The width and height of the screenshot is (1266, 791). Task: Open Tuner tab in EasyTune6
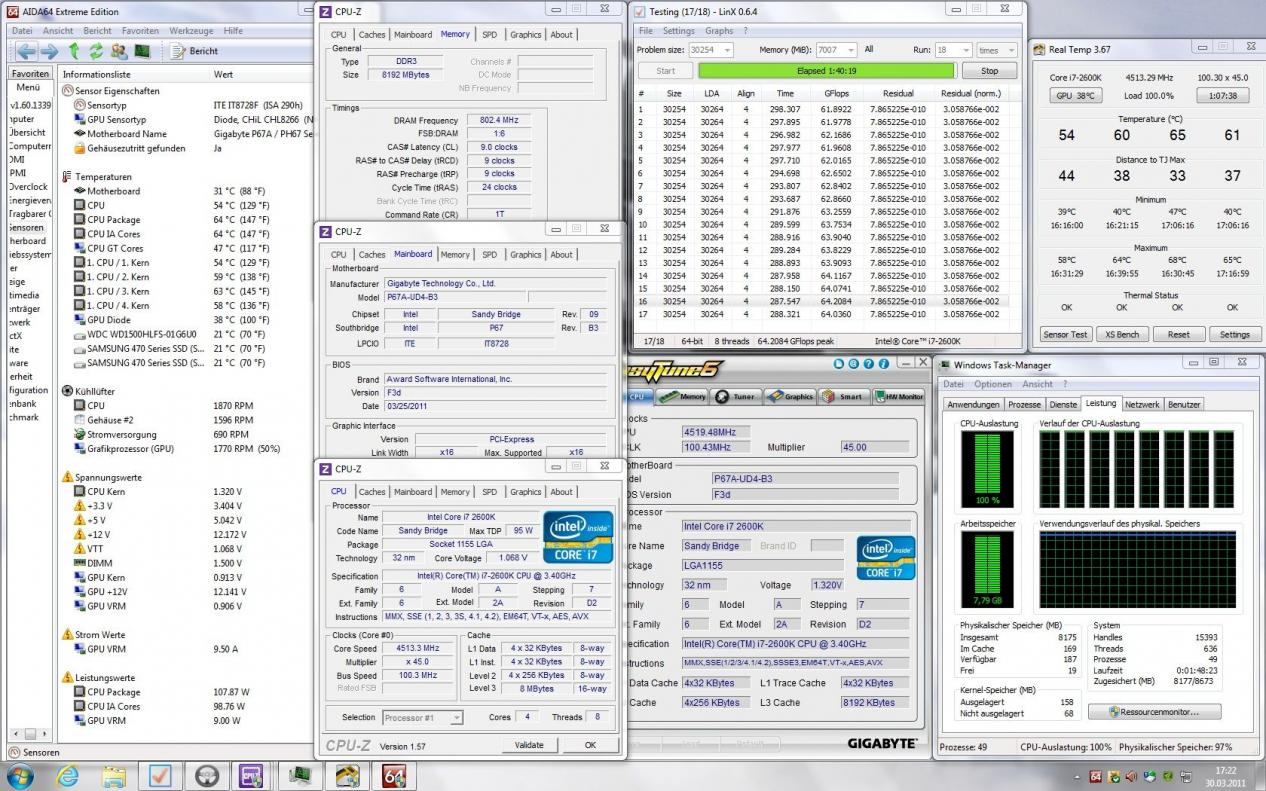[x=737, y=396]
